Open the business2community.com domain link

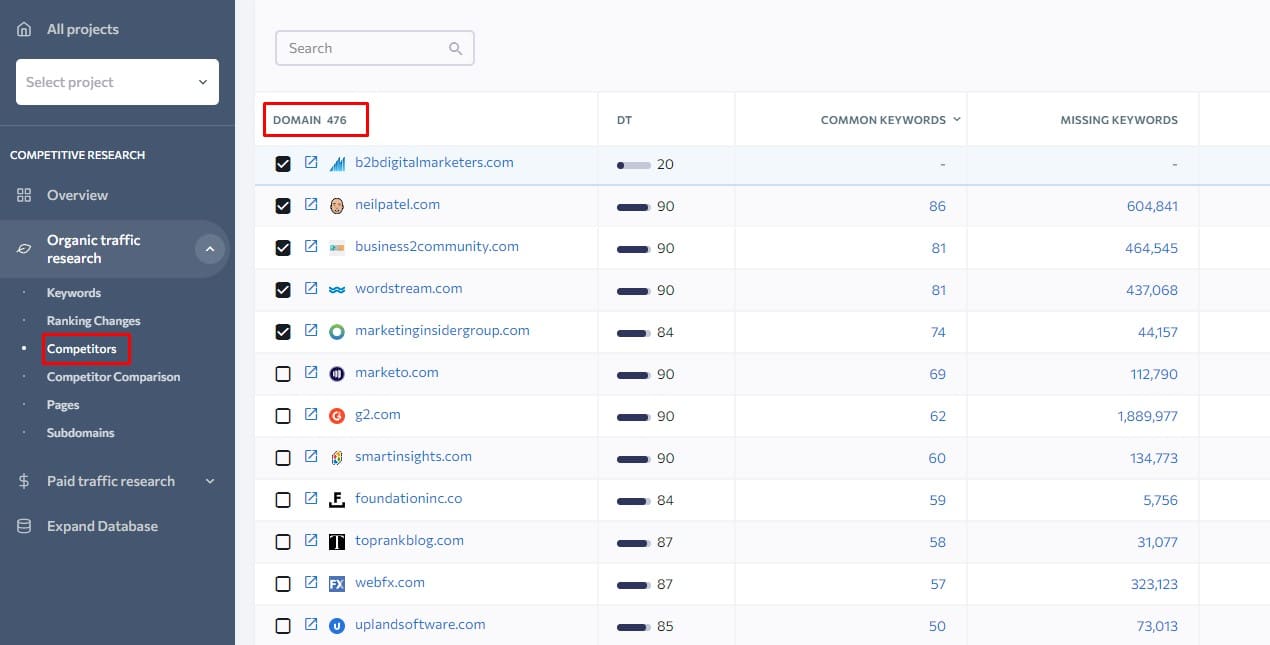[437, 247]
